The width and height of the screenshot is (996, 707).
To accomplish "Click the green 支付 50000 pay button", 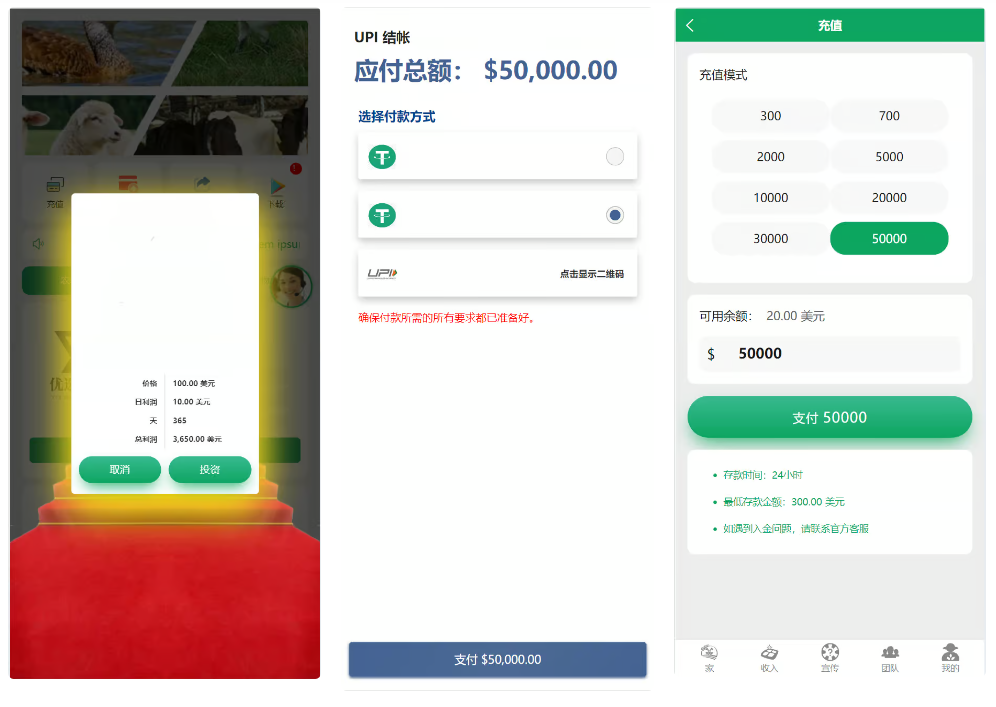I will point(829,417).
